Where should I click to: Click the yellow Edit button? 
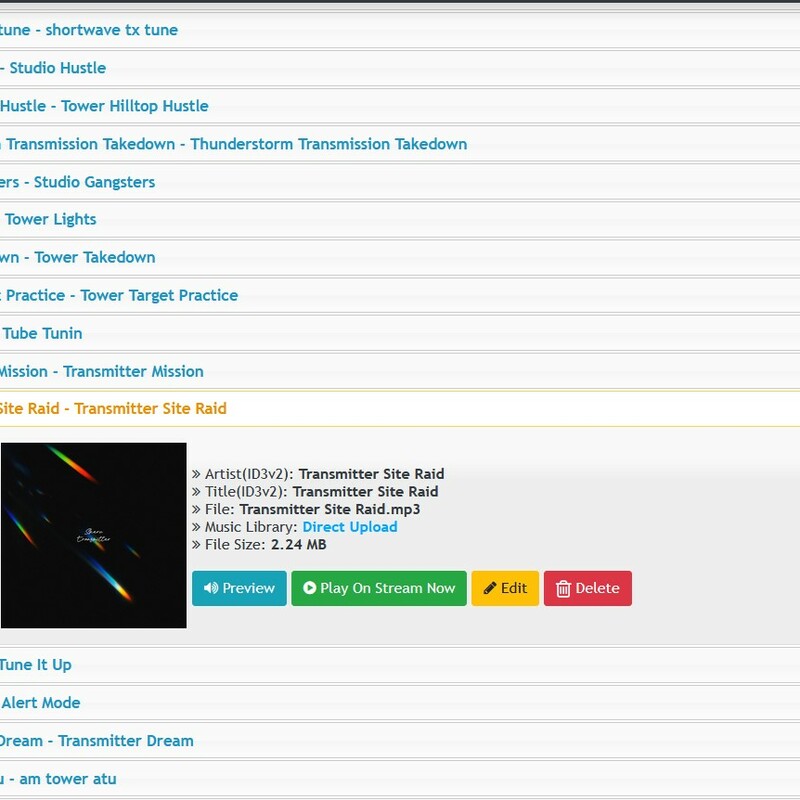pos(505,588)
